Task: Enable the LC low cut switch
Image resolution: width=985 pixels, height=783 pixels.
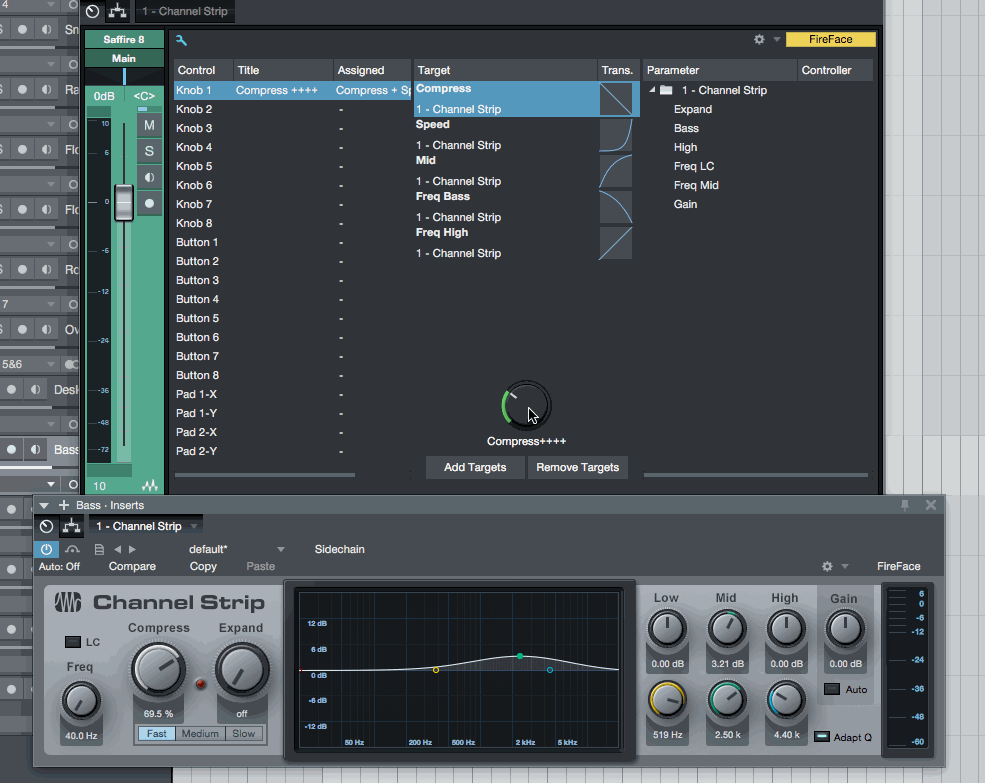Action: (73, 642)
